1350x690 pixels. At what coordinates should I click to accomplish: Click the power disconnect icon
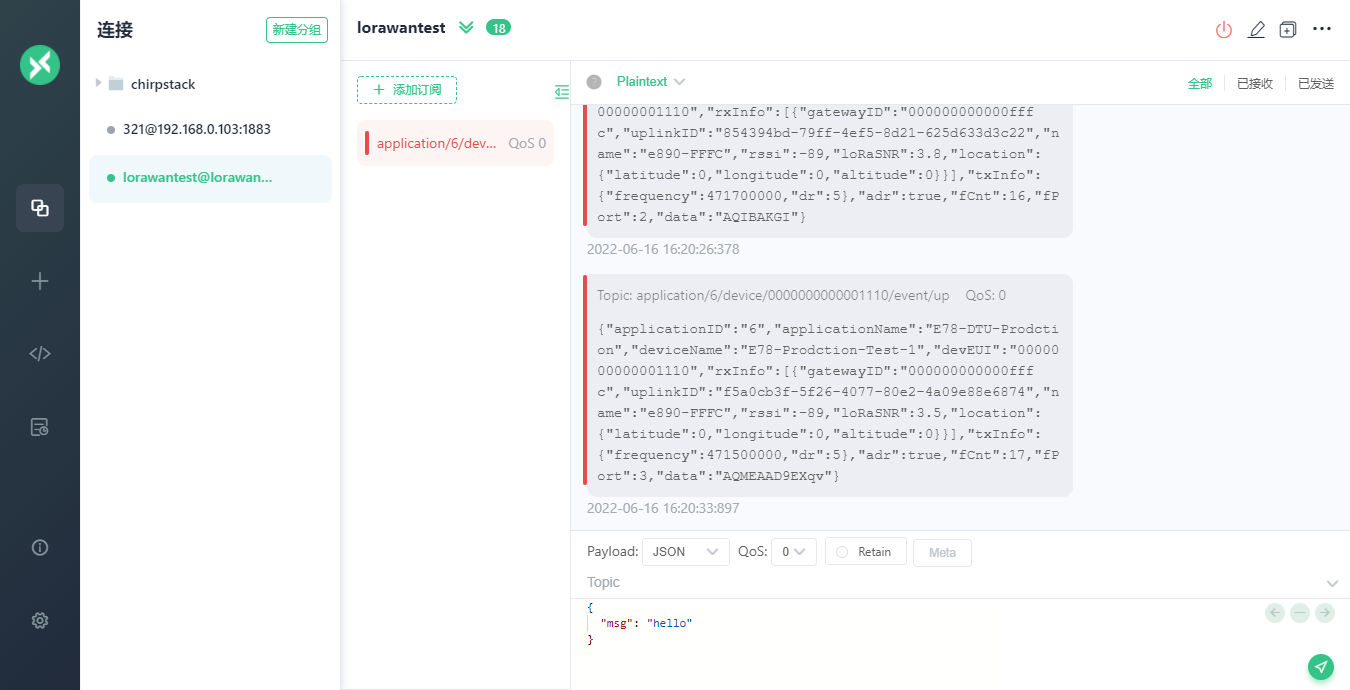pos(1223,29)
